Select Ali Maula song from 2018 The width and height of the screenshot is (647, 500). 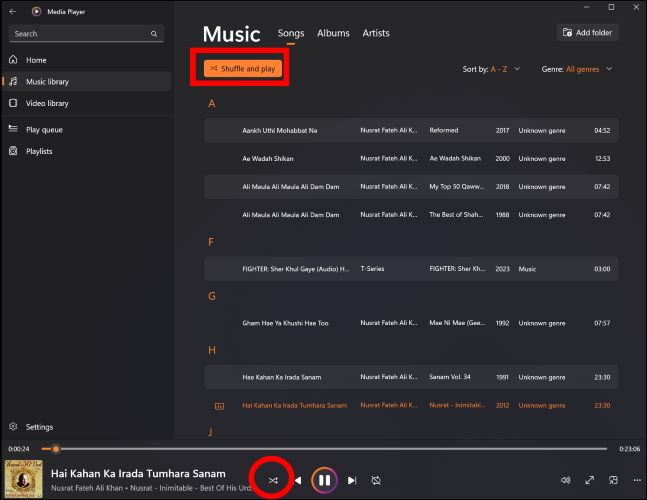tap(411, 186)
